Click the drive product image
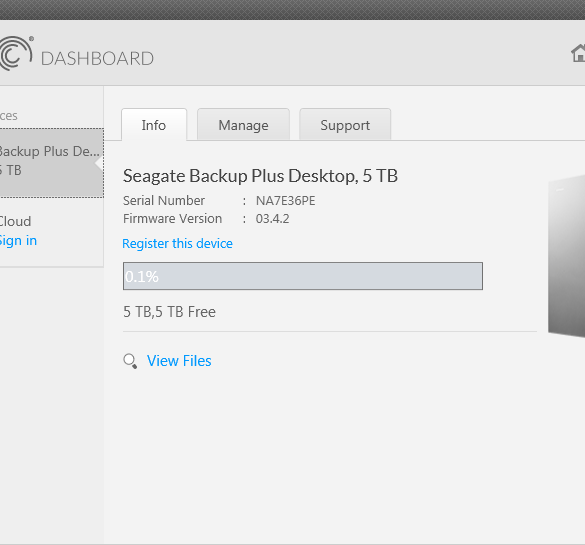Image resolution: width=585 pixels, height=545 pixels. pyautogui.click(x=566, y=256)
